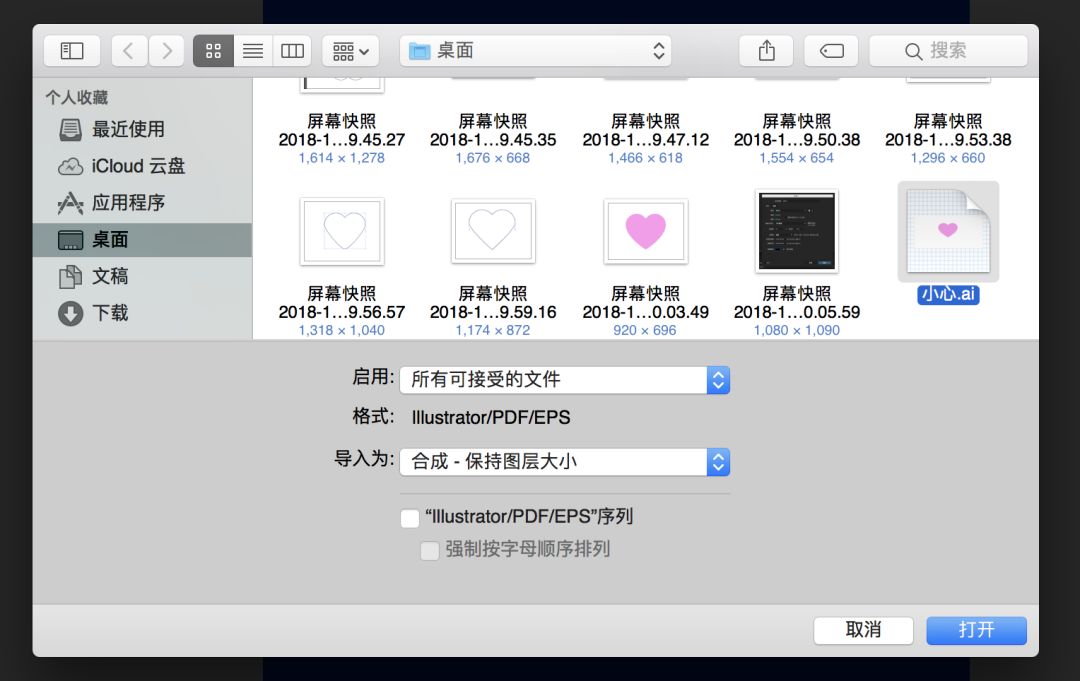
Task: Click the 下载 download arrow icon
Action: click(x=70, y=313)
